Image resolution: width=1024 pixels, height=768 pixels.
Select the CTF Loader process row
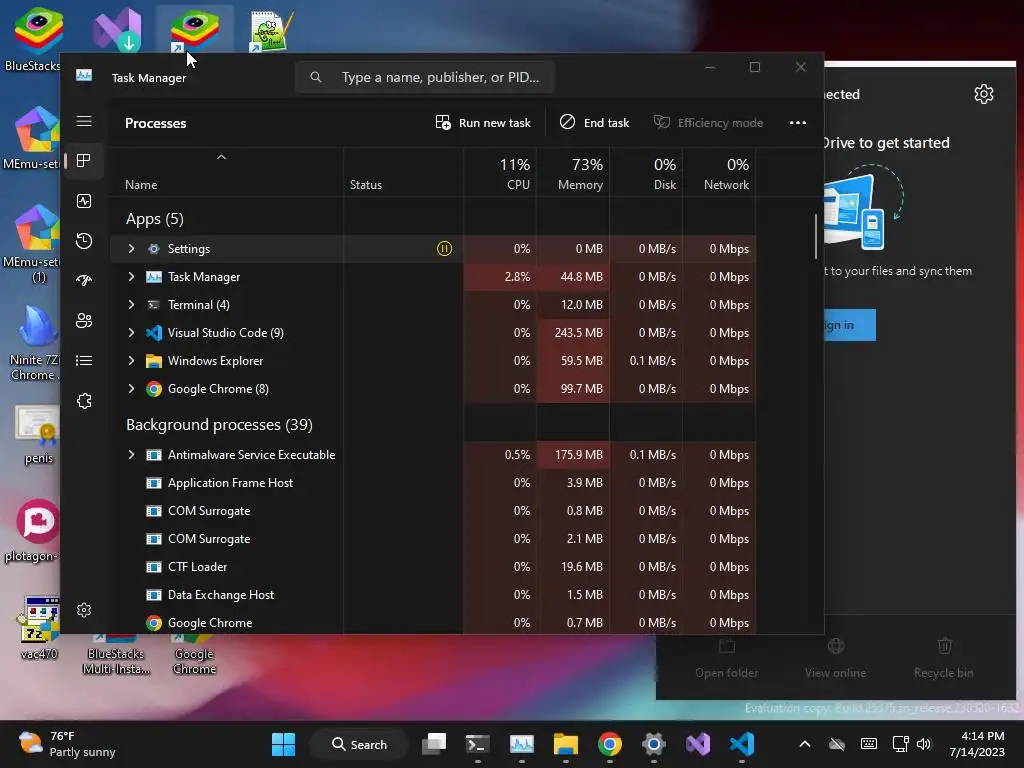[x=432, y=567]
